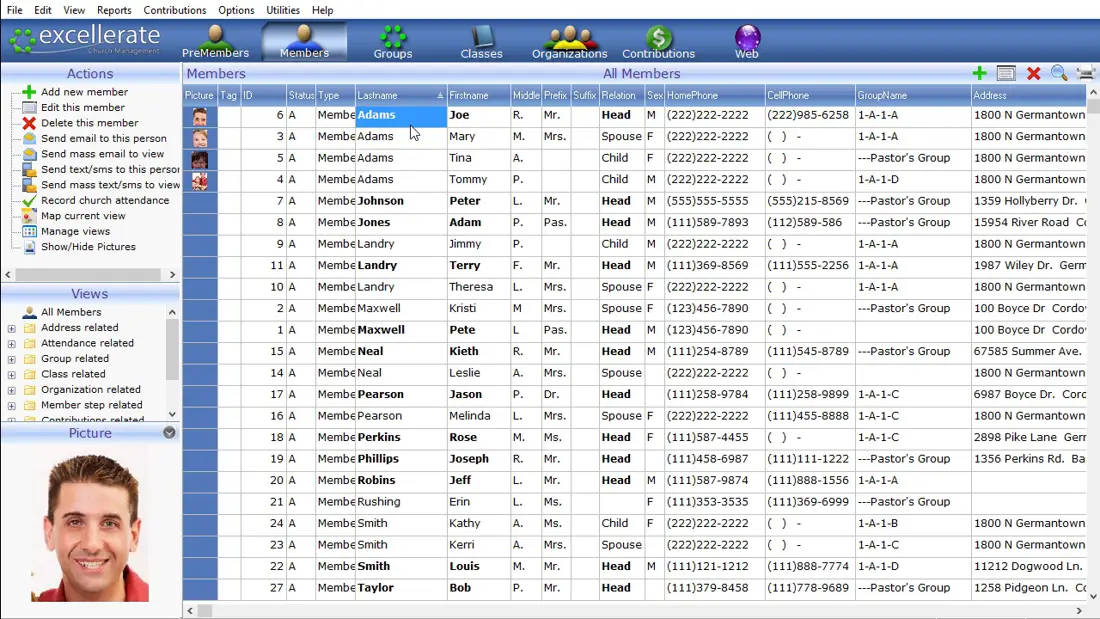Open the Contributions module
The image size is (1100, 619).
click(x=658, y=42)
